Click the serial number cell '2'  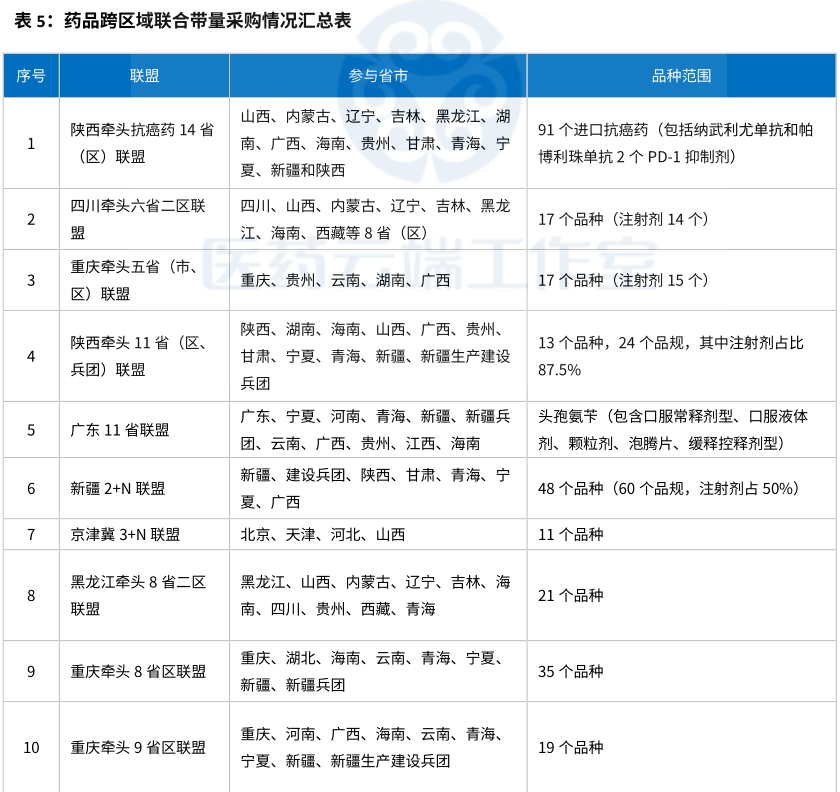point(31,219)
